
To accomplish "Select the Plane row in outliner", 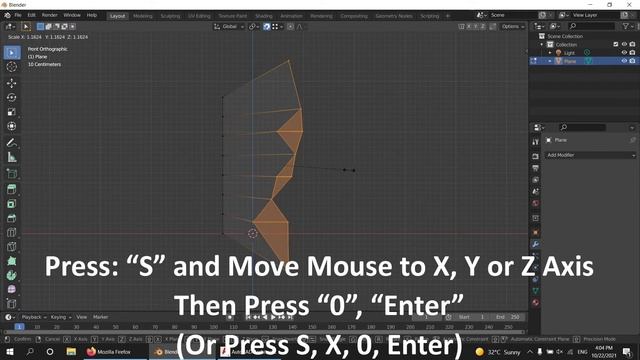I will (584, 61).
